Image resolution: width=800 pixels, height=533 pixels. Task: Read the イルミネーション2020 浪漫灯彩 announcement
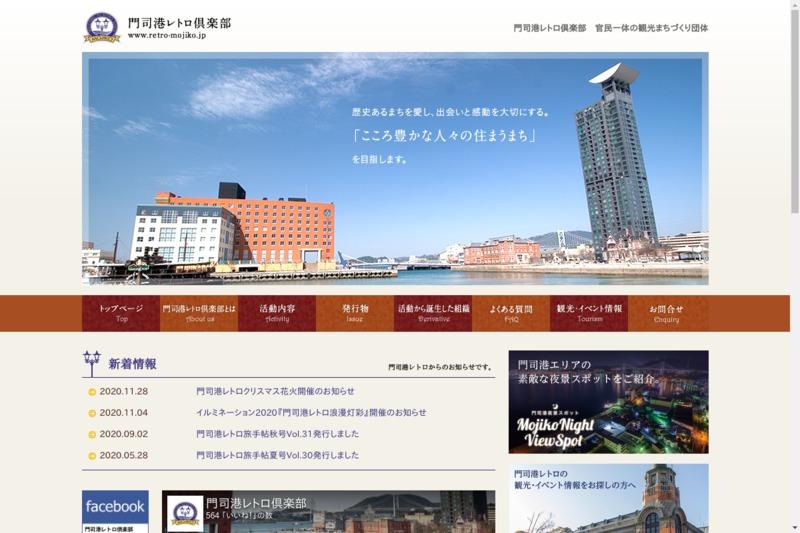coord(311,413)
